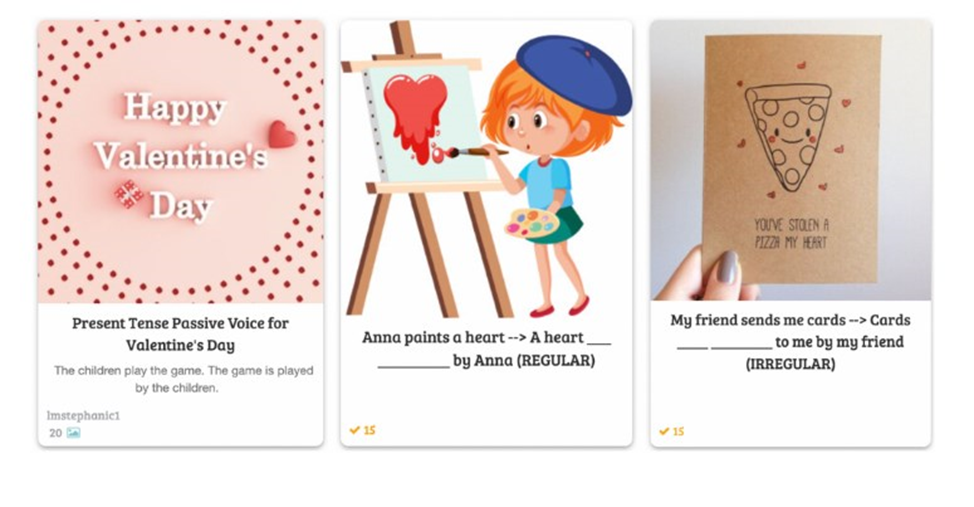The image size is (974, 507).
Task: Open the Happy Valentine's Day cover image
Action: pos(180,162)
